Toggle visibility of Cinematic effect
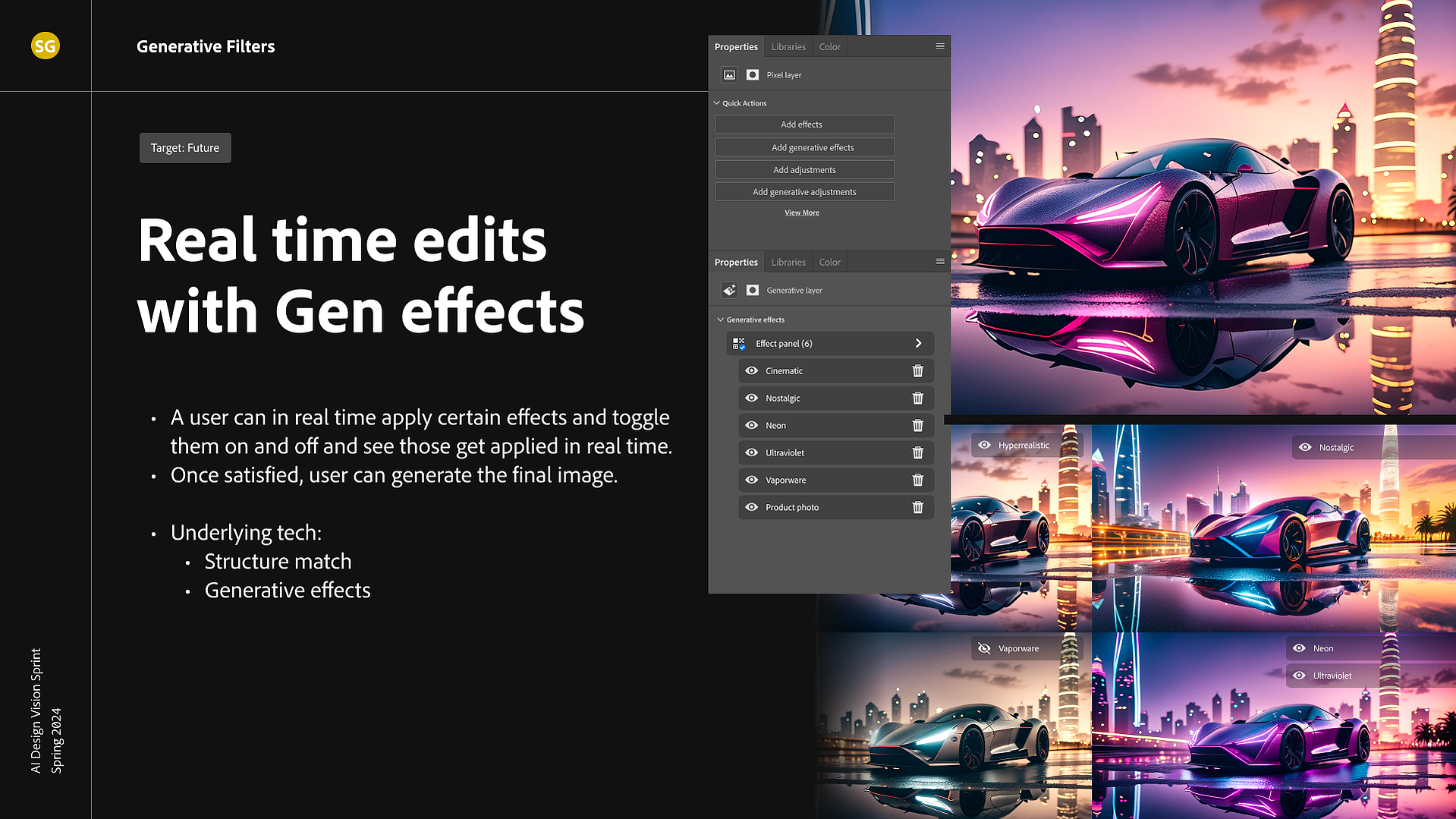This screenshot has width=1456, height=819. [x=751, y=371]
